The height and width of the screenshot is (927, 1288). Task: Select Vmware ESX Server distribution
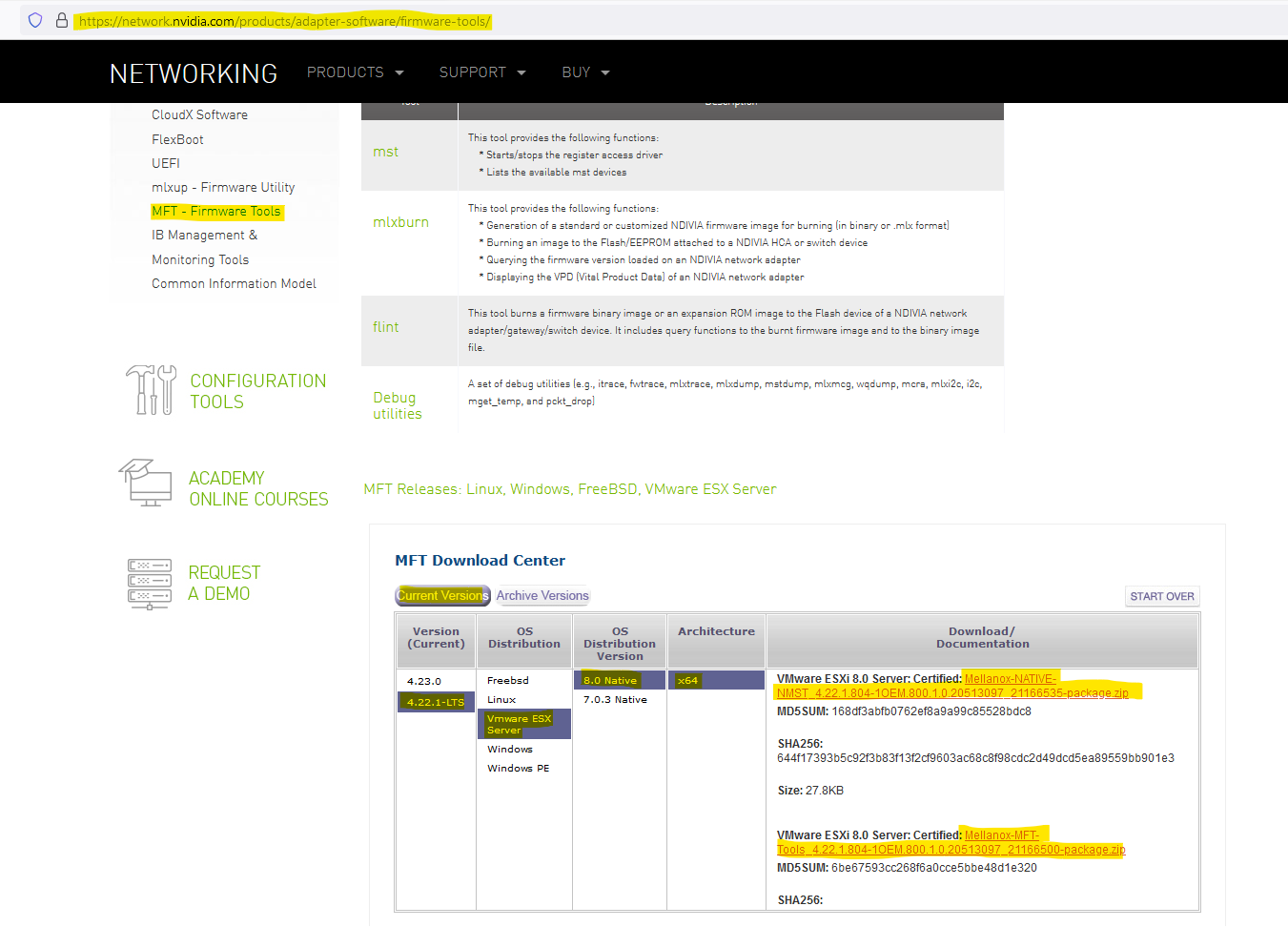click(523, 724)
